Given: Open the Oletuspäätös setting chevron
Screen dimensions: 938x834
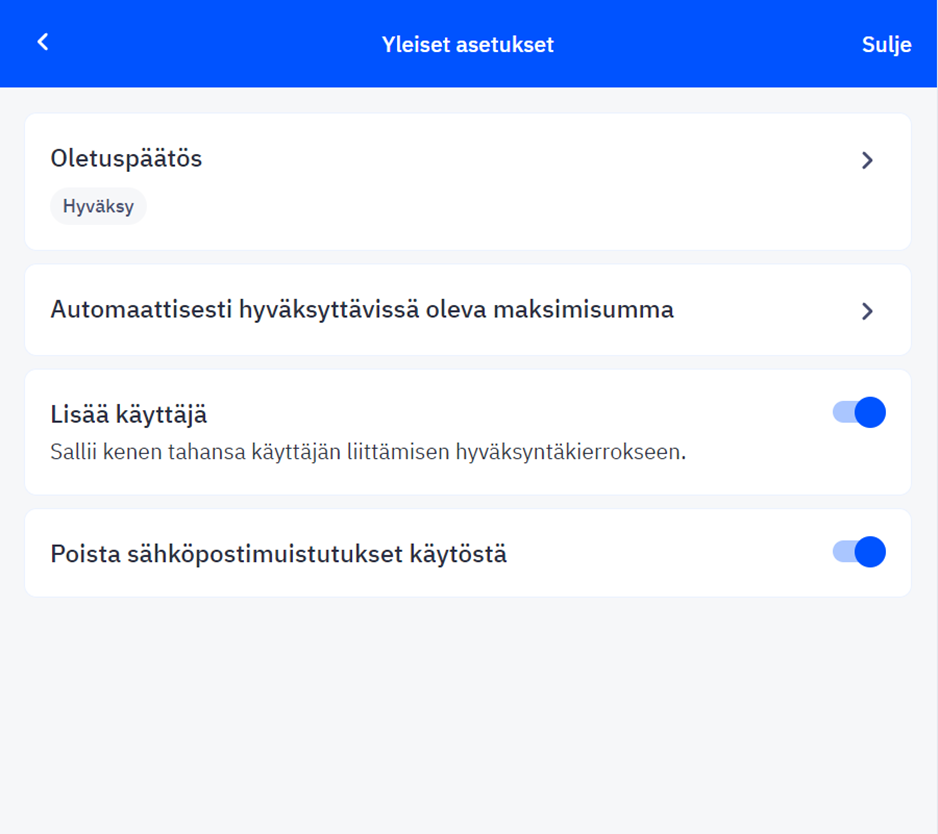Looking at the screenshot, I should click(x=867, y=160).
